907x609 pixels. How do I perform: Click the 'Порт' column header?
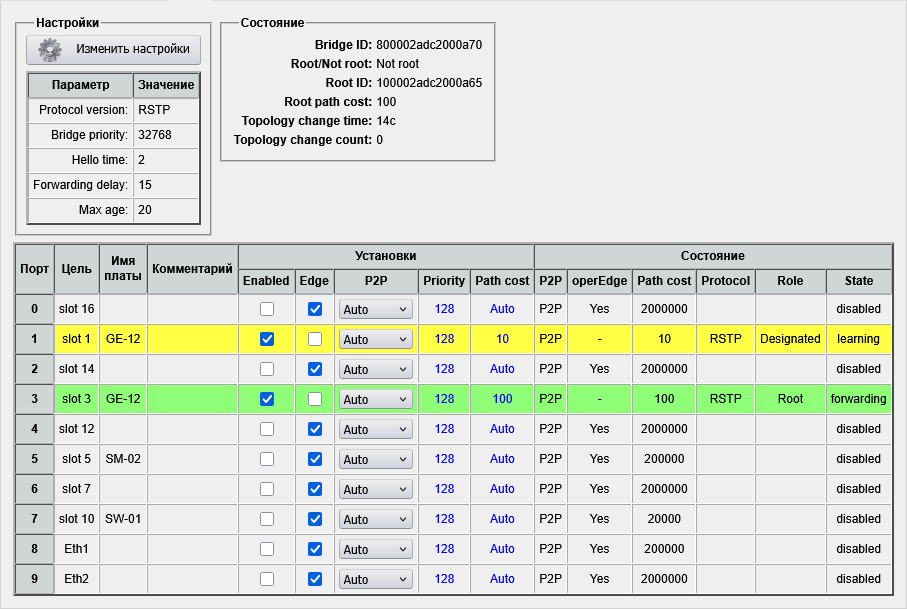(35, 268)
